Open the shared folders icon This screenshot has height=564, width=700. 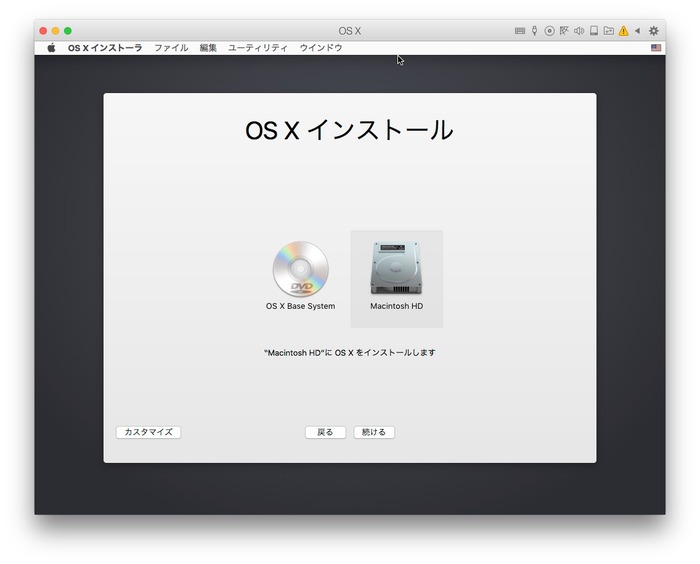click(608, 31)
